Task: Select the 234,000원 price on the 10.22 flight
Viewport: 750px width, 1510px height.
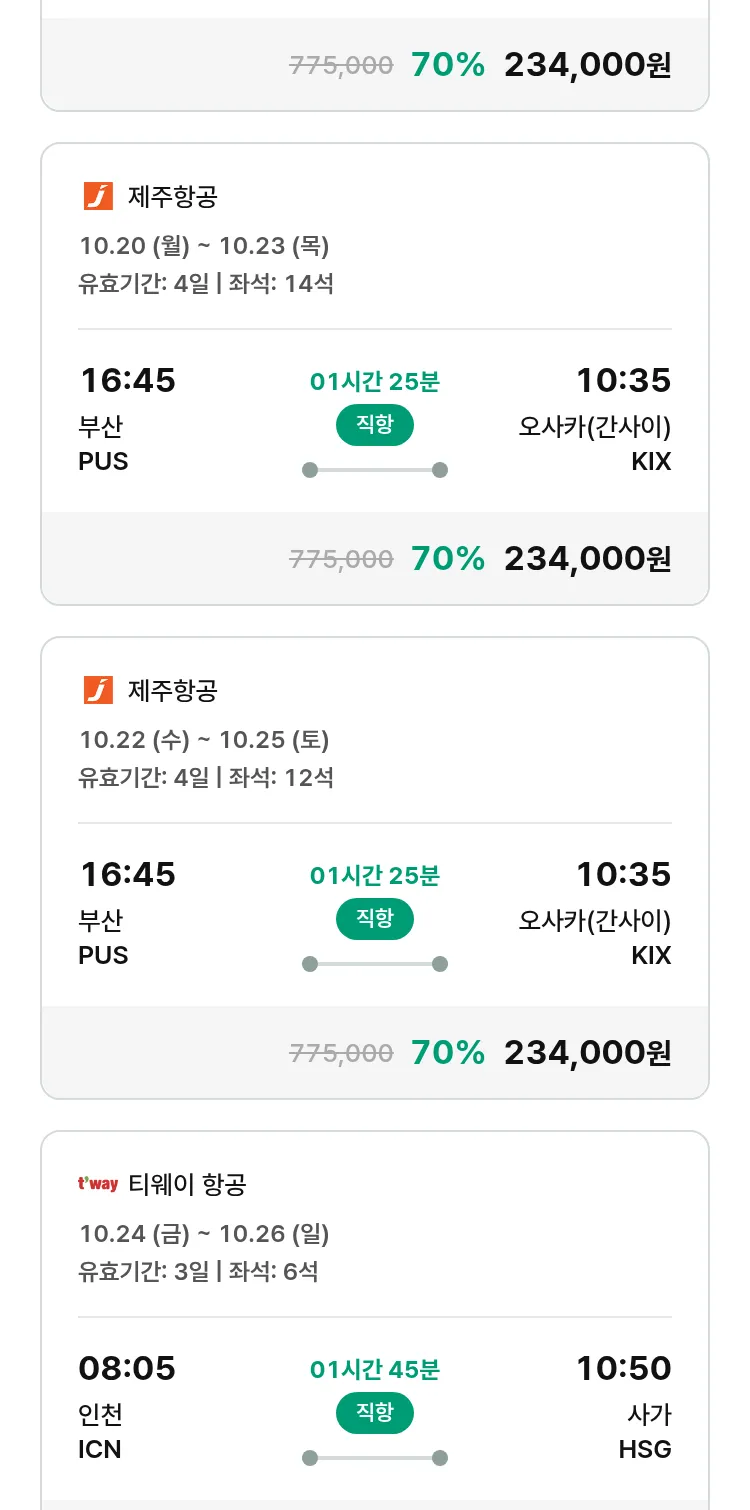Action: pyautogui.click(x=587, y=1052)
